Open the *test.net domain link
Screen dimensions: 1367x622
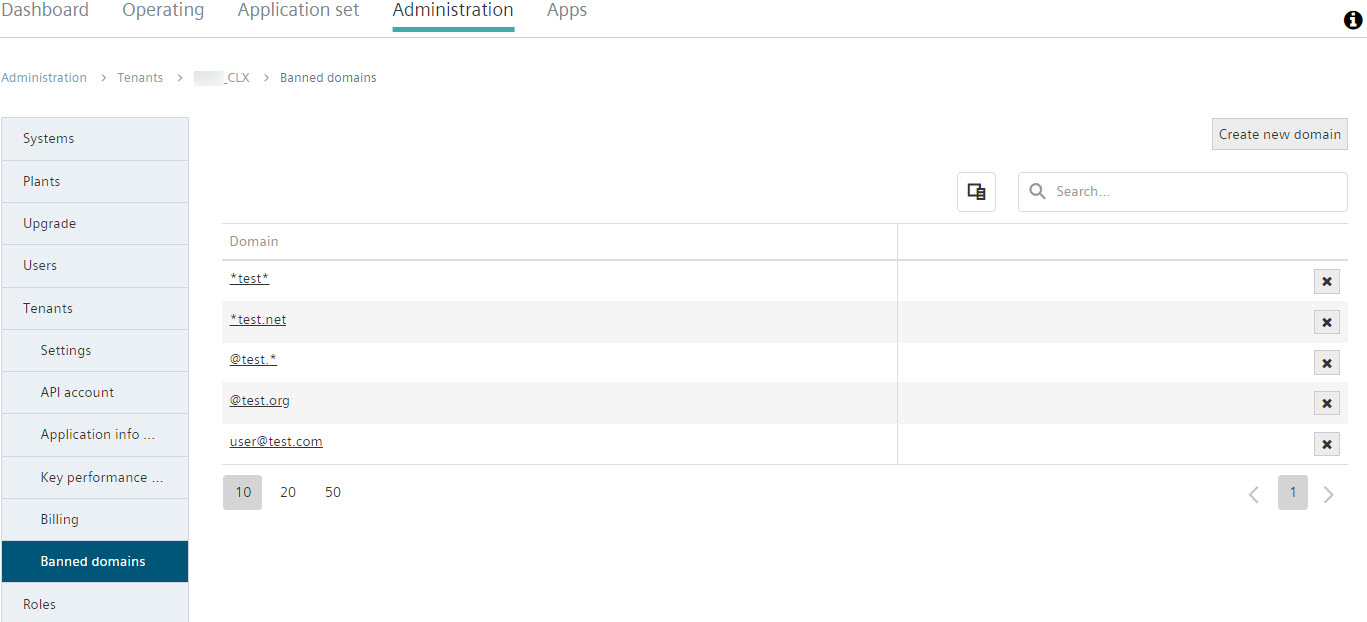pos(258,320)
